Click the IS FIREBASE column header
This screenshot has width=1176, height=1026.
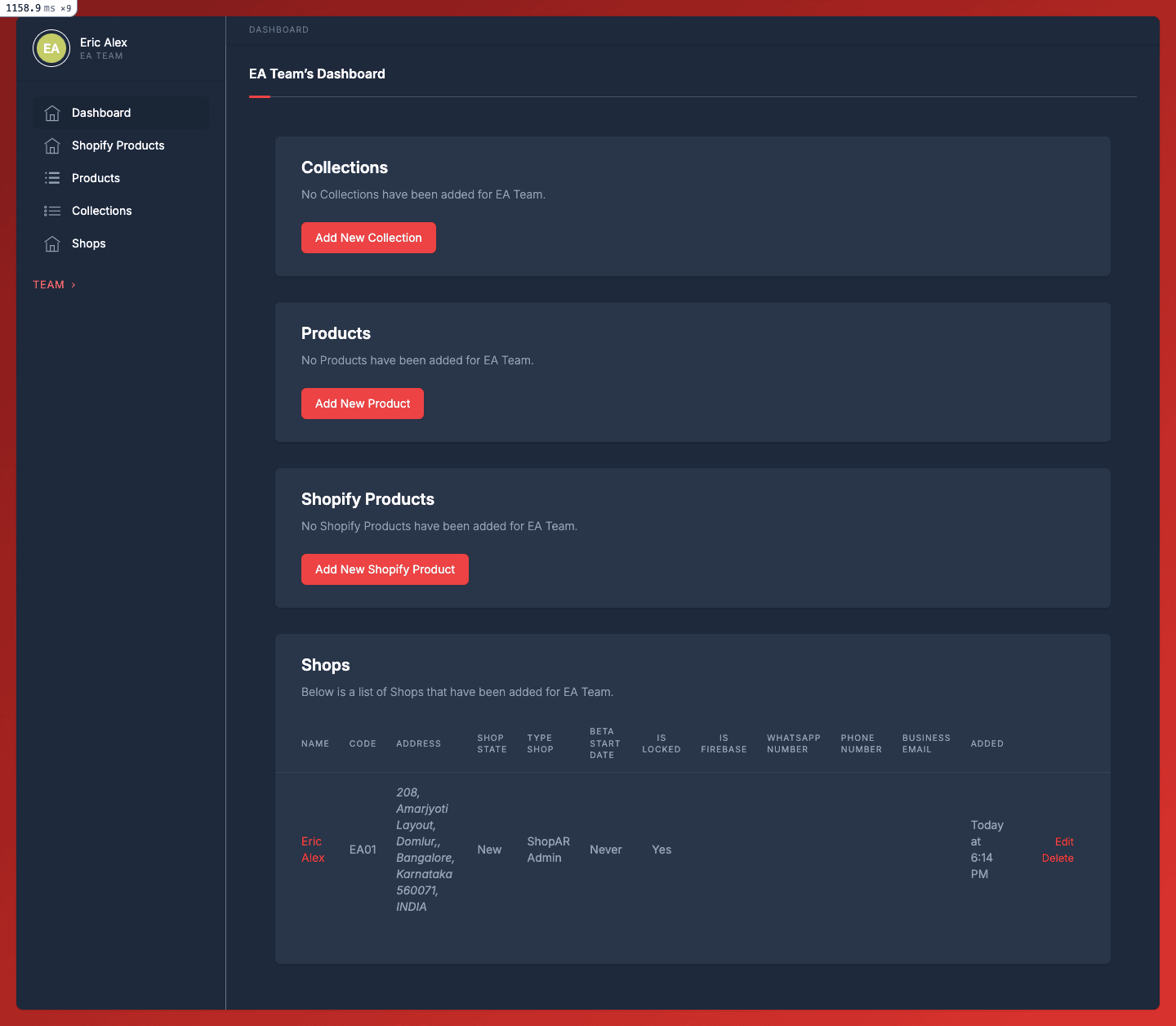[724, 743]
